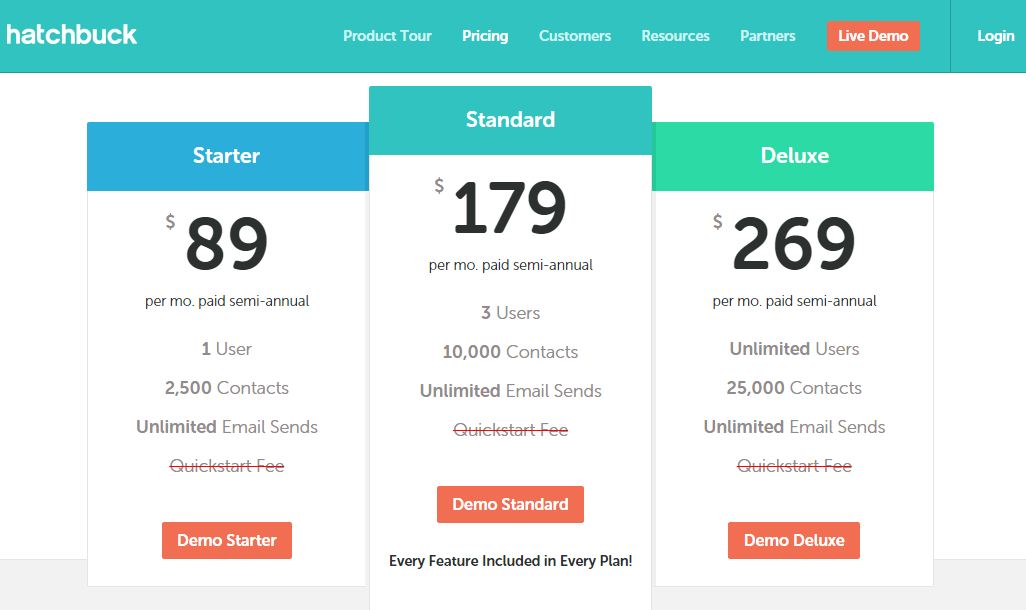Click Every Feature Included in Every Plan text

click(x=510, y=561)
